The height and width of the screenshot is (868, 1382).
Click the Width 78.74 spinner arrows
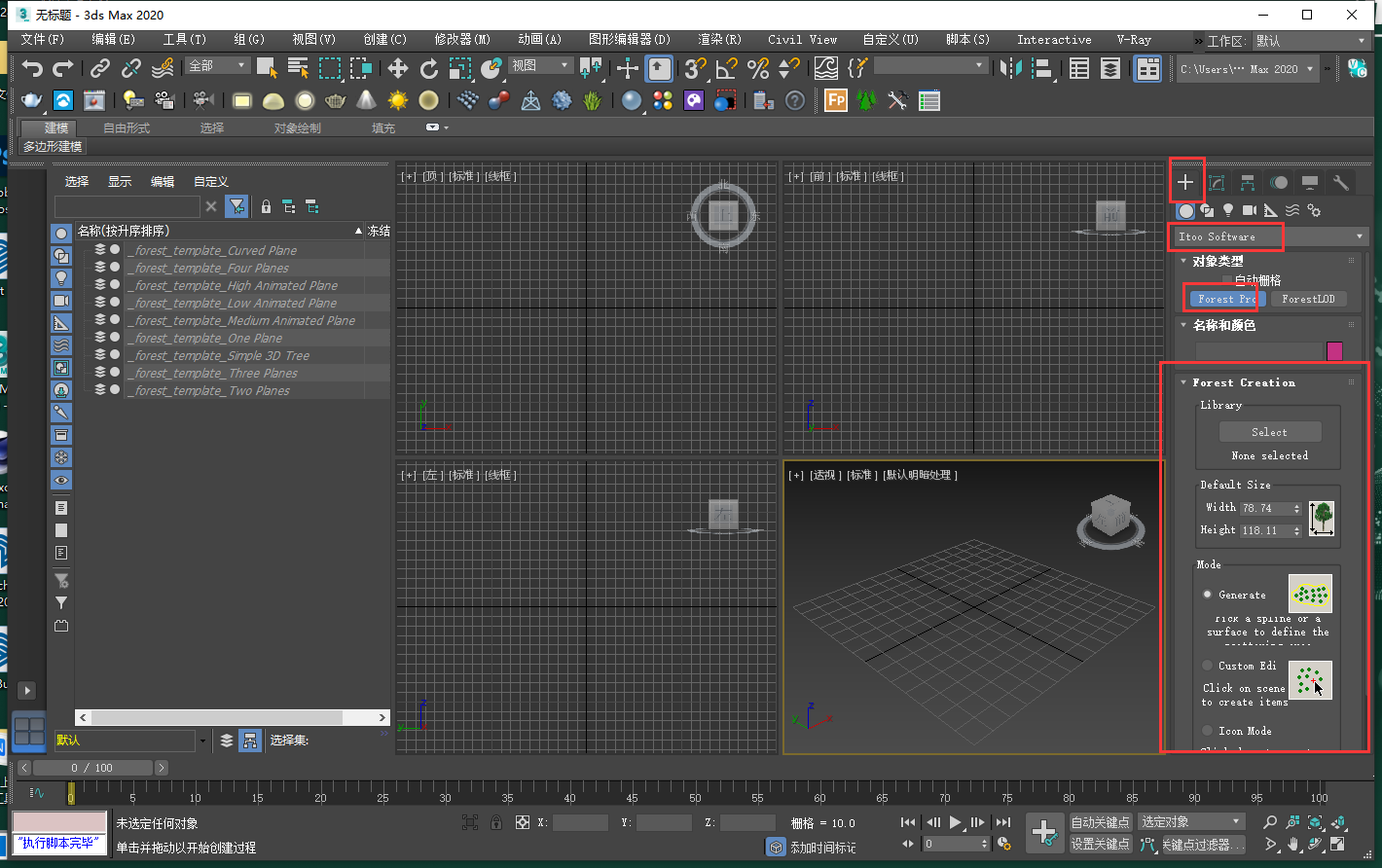point(1296,508)
